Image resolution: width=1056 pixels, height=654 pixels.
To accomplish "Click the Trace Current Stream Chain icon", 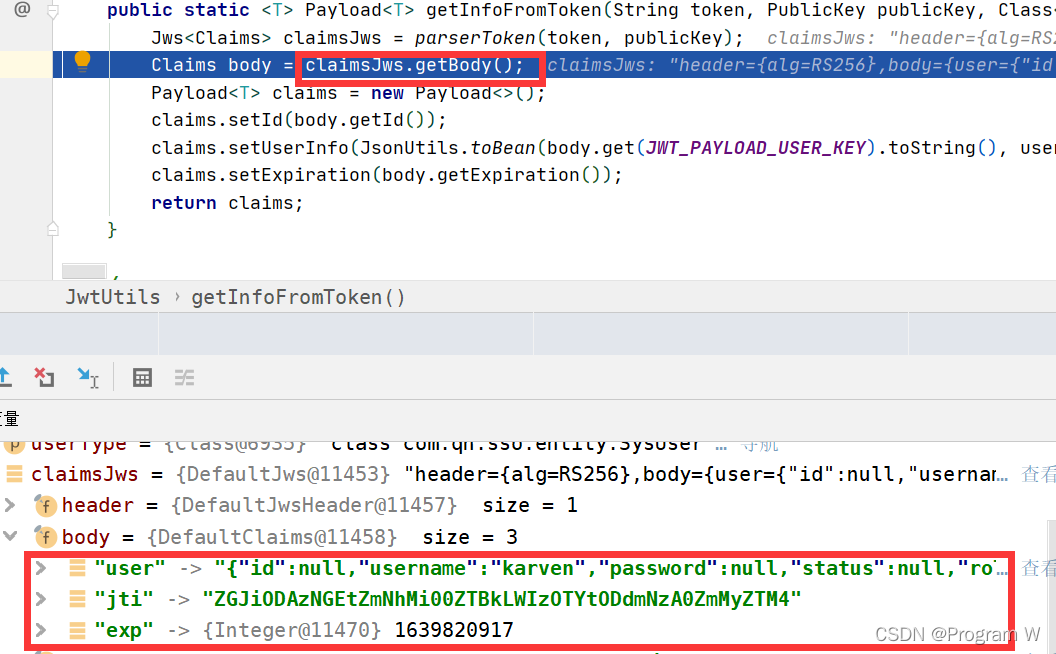I will click(x=184, y=378).
